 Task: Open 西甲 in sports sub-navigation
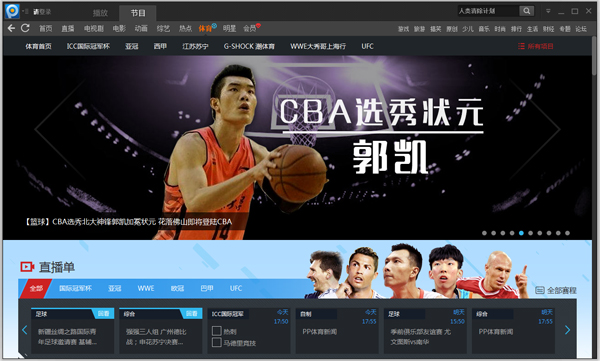(160, 46)
